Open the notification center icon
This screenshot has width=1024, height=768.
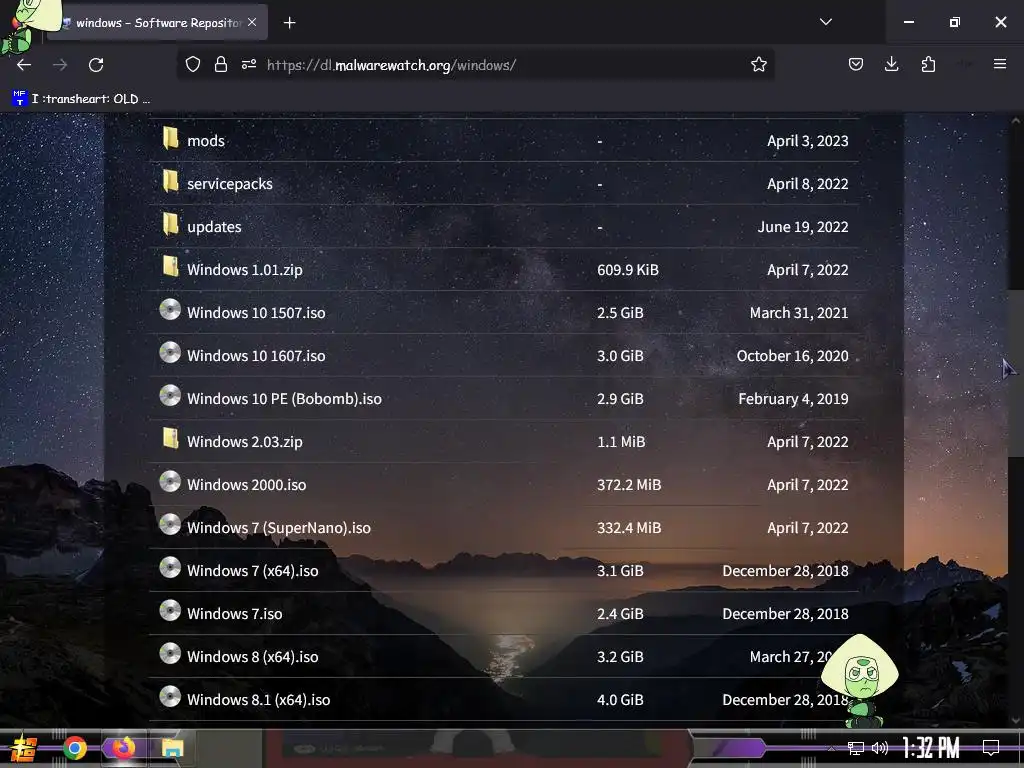pyautogui.click(x=991, y=748)
